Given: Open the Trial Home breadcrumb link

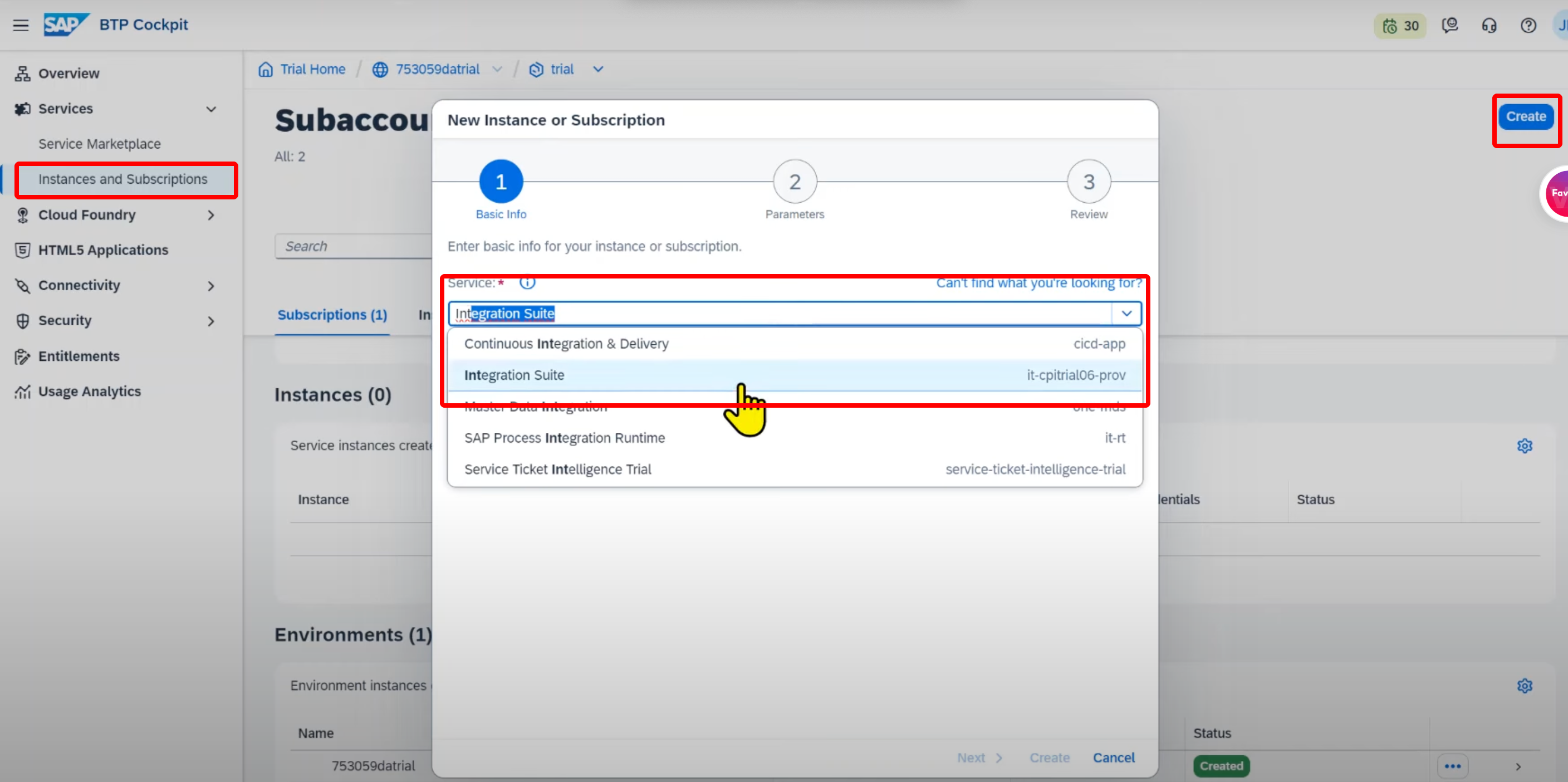Looking at the screenshot, I should pos(312,70).
